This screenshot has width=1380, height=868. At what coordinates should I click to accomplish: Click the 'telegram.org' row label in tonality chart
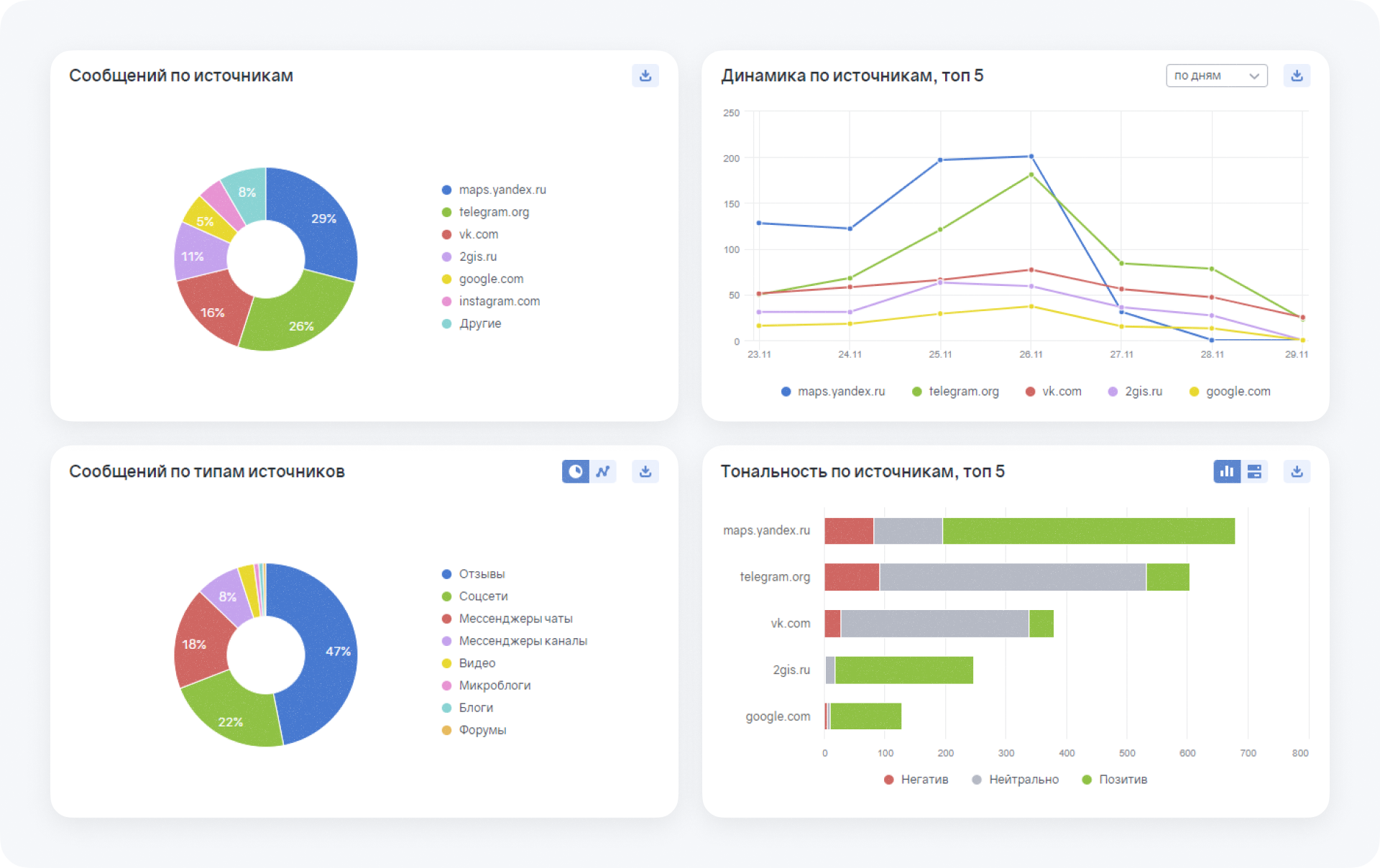coord(775,577)
